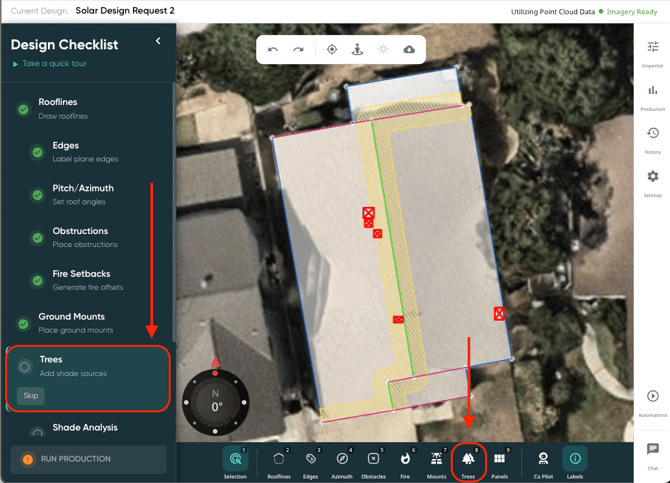This screenshot has height=483, width=670.
Task: Click the north compass dial
Action: (x=216, y=402)
